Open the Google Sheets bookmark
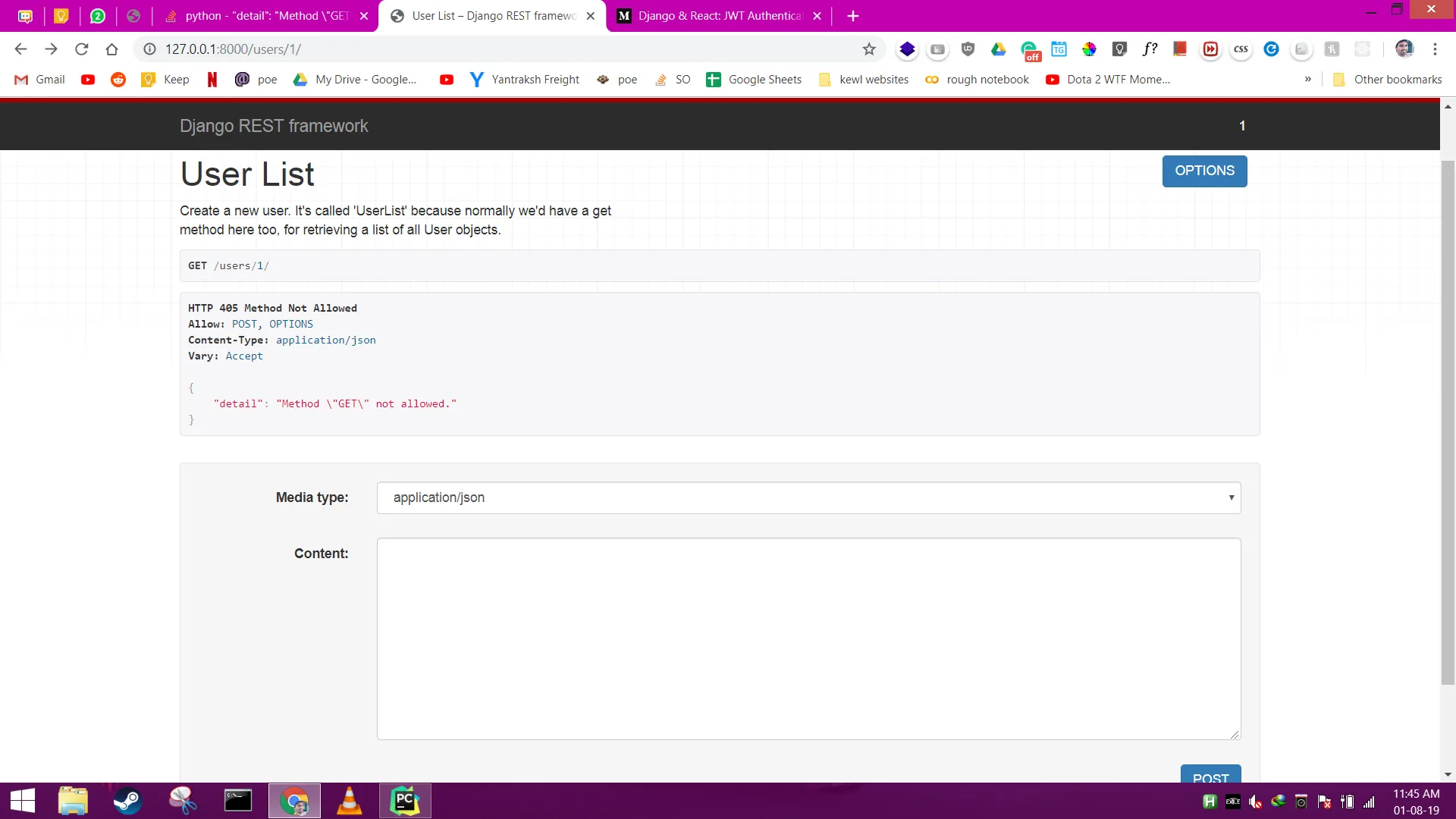 click(754, 79)
